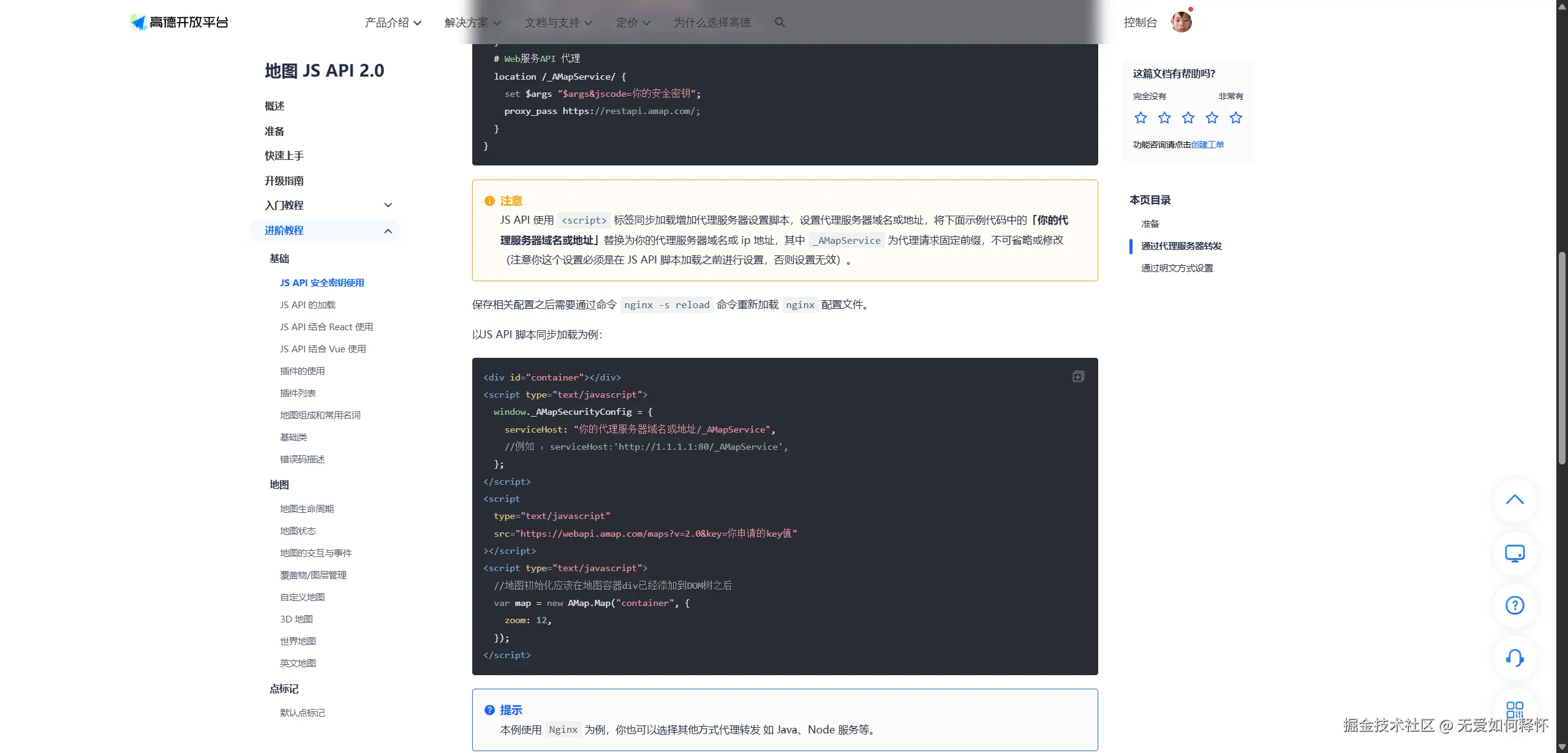Open the help question mark floating icon
Screen dimensions: 1568x753
1515,605
